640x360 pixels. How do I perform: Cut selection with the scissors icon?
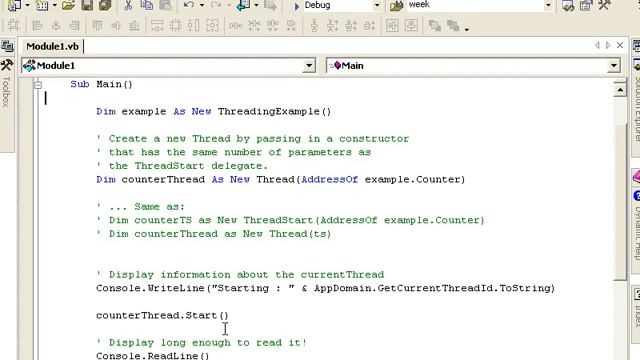[x=128, y=5]
